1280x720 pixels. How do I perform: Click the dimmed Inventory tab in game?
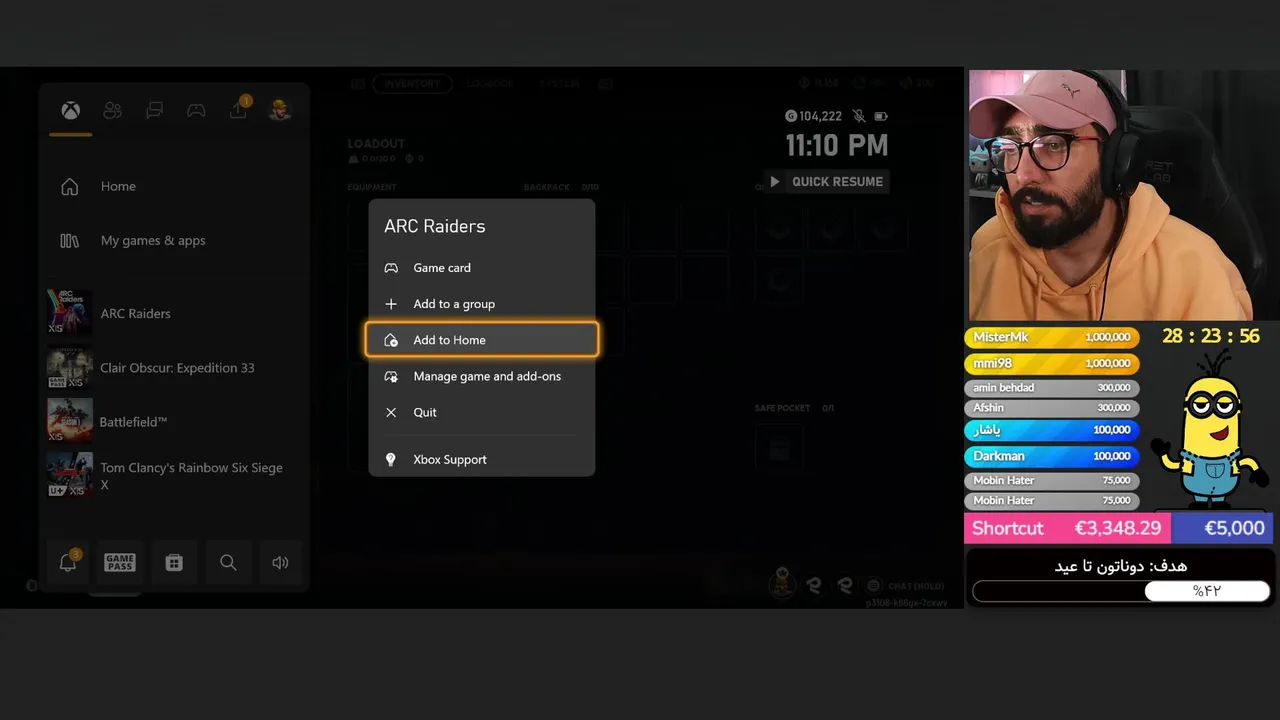click(x=412, y=84)
